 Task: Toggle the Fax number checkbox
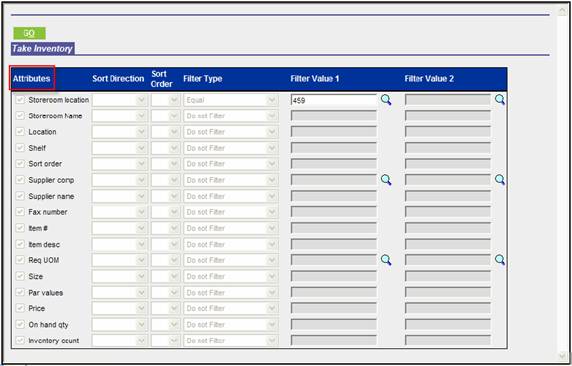pyautogui.click(x=20, y=212)
